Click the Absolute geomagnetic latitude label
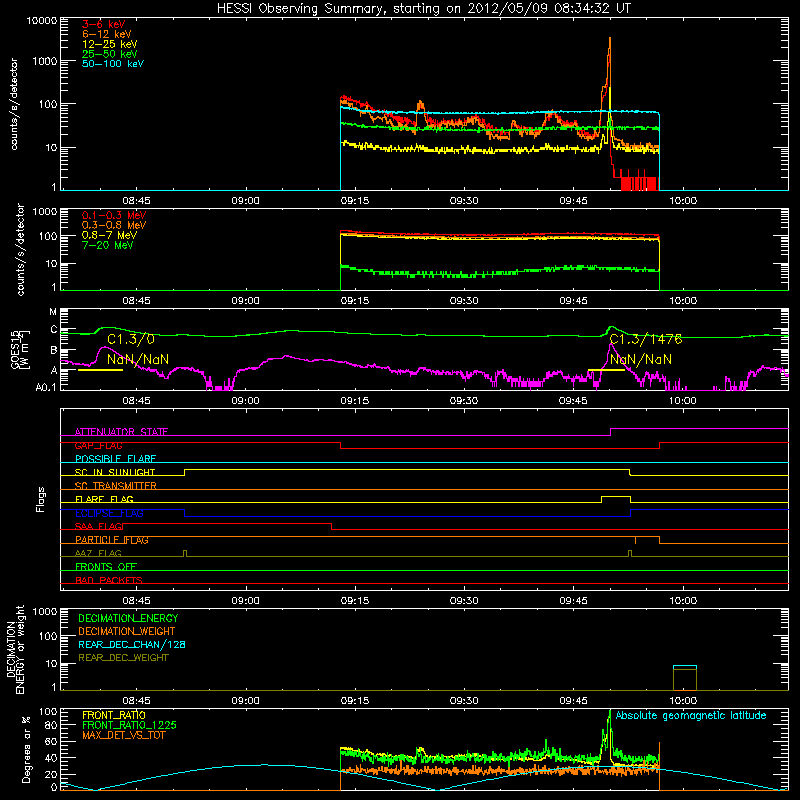This screenshot has width=800, height=800. click(x=691, y=715)
